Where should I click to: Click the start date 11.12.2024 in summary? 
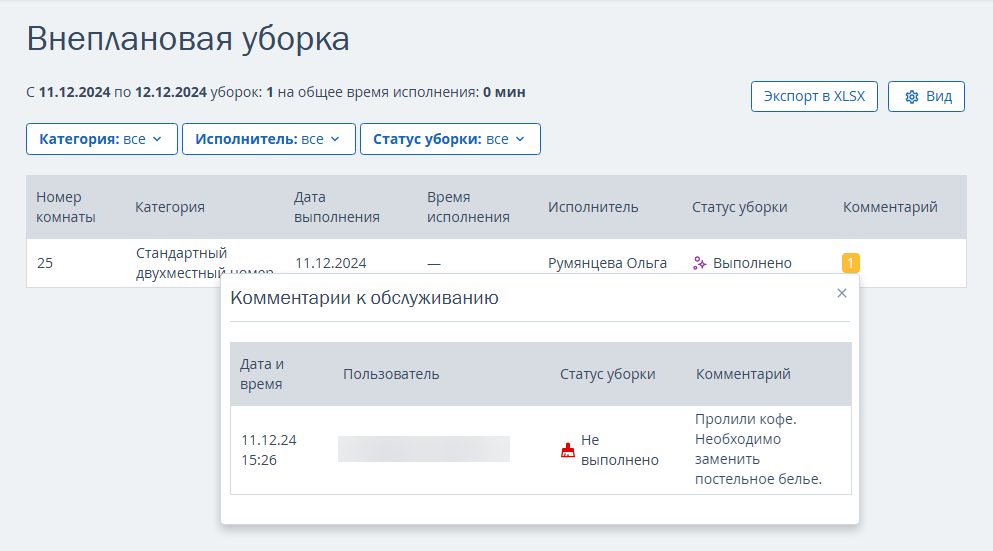tap(75, 92)
